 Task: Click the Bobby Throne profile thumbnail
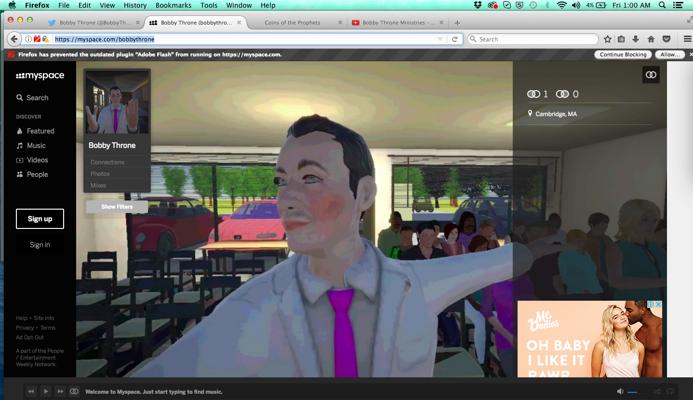pyautogui.click(x=117, y=103)
